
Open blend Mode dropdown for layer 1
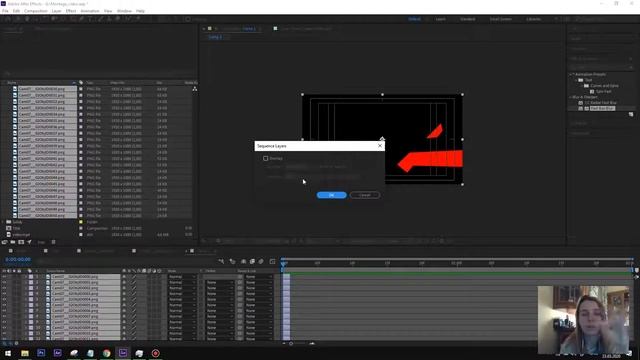[182, 277]
